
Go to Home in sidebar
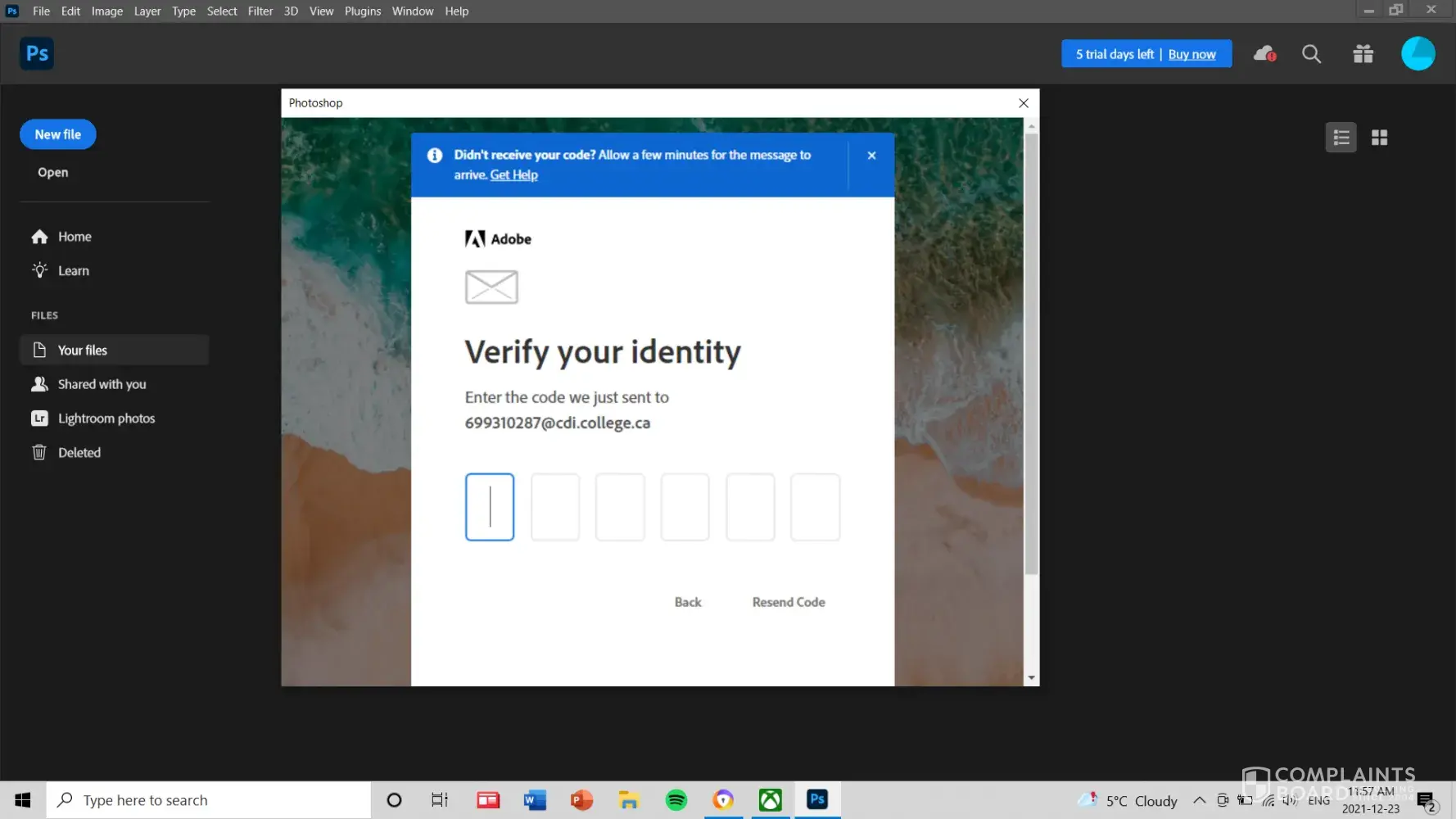(x=75, y=237)
